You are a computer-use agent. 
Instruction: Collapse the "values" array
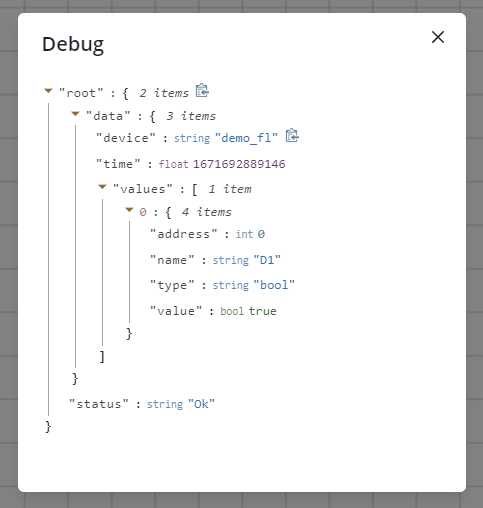tap(102, 187)
